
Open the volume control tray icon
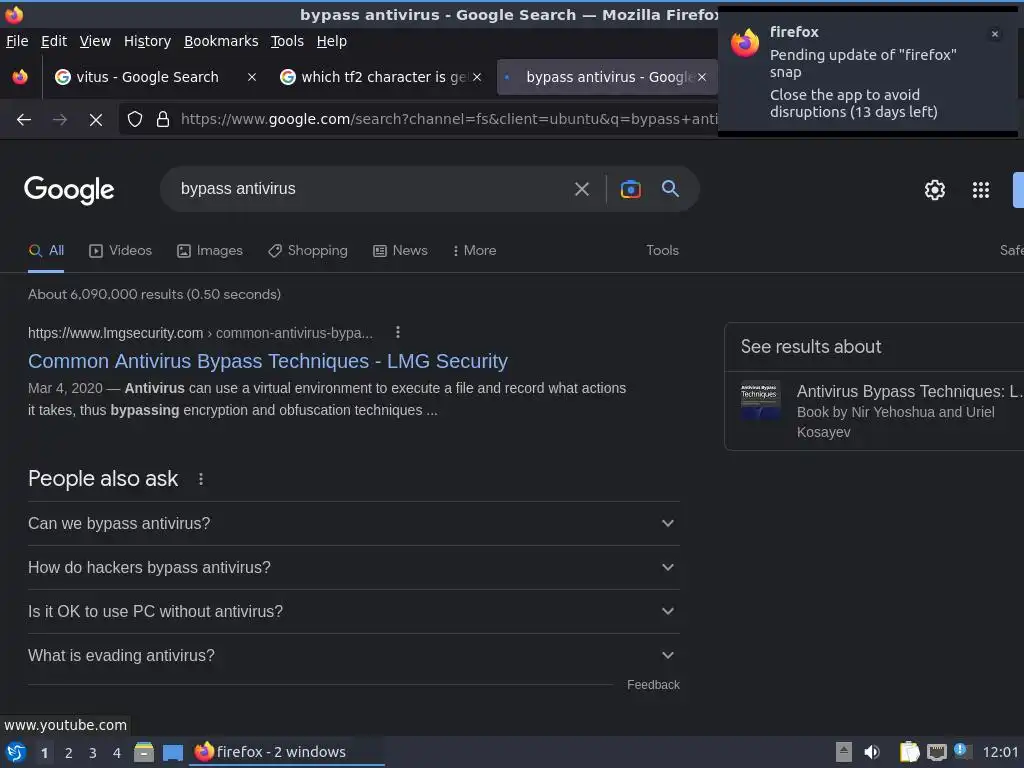point(872,752)
